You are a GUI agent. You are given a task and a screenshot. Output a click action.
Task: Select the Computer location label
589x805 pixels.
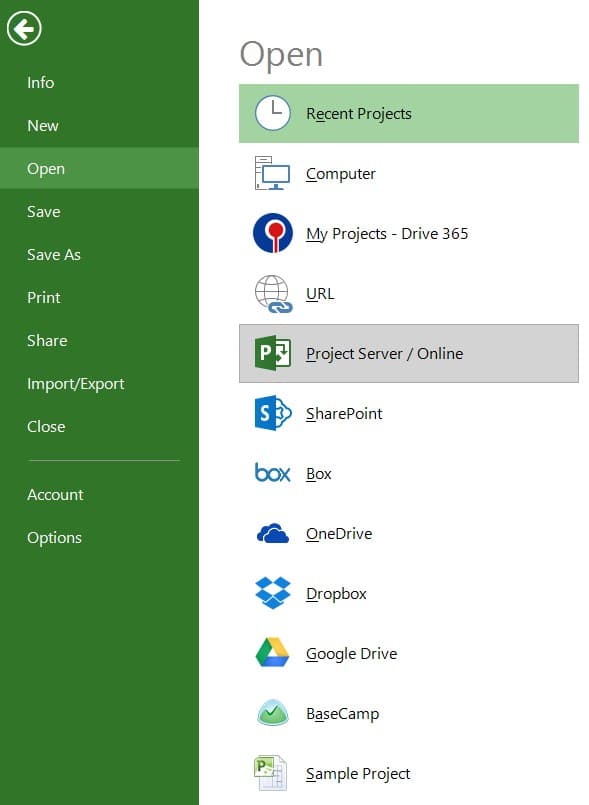coord(341,174)
